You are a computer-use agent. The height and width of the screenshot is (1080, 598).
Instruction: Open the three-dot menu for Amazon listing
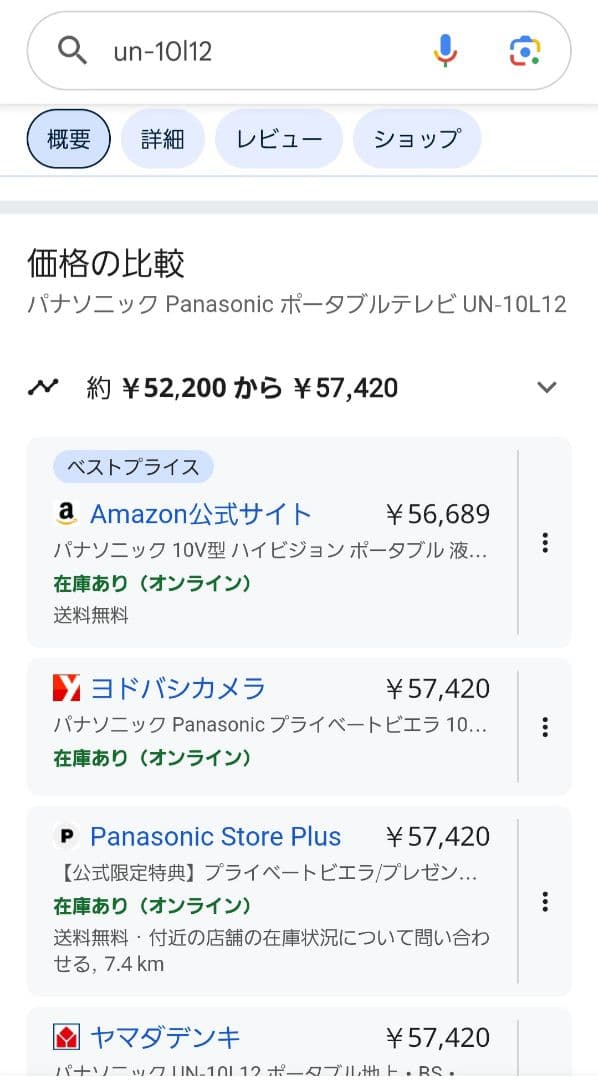click(x=545, y=543)
